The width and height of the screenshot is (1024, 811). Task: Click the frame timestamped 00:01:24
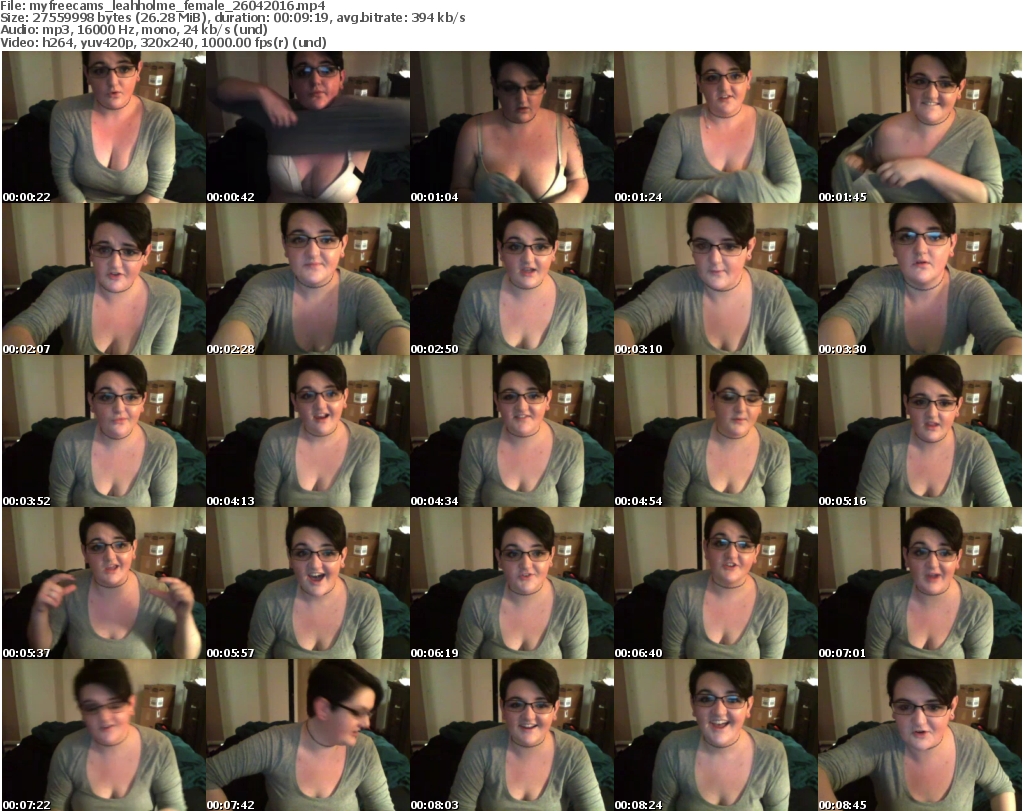716,127
